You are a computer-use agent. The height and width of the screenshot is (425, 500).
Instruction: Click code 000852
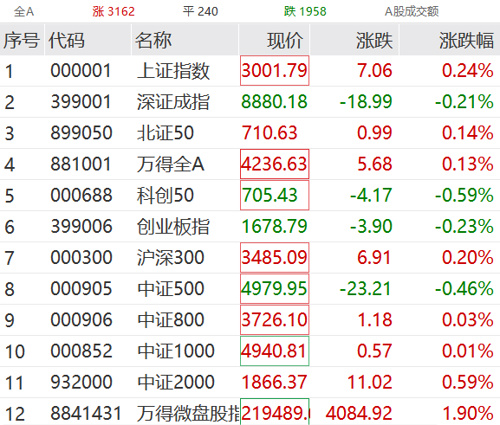[81, 351]
